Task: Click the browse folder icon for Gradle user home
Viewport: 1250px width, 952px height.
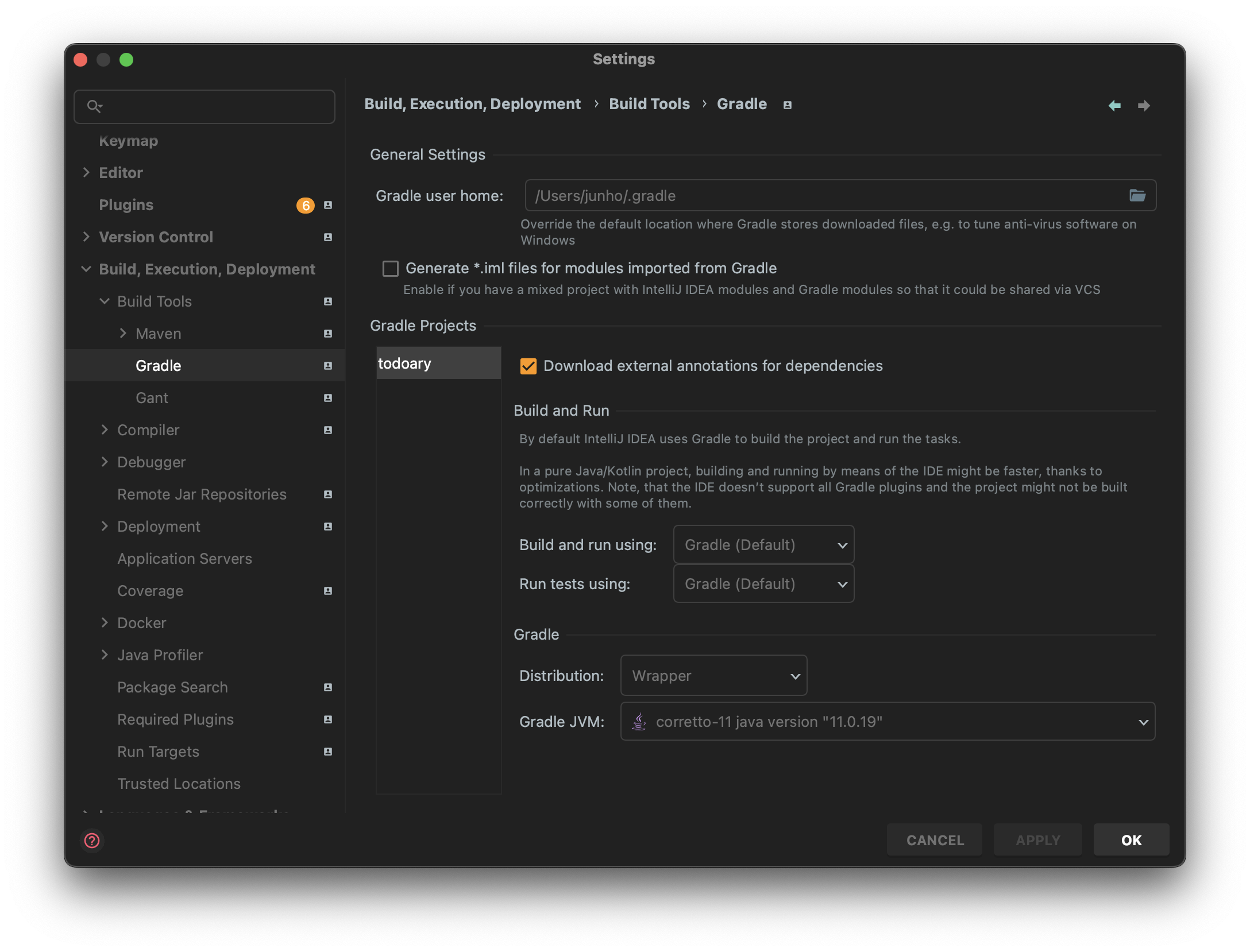Action: pos(1137,196)
